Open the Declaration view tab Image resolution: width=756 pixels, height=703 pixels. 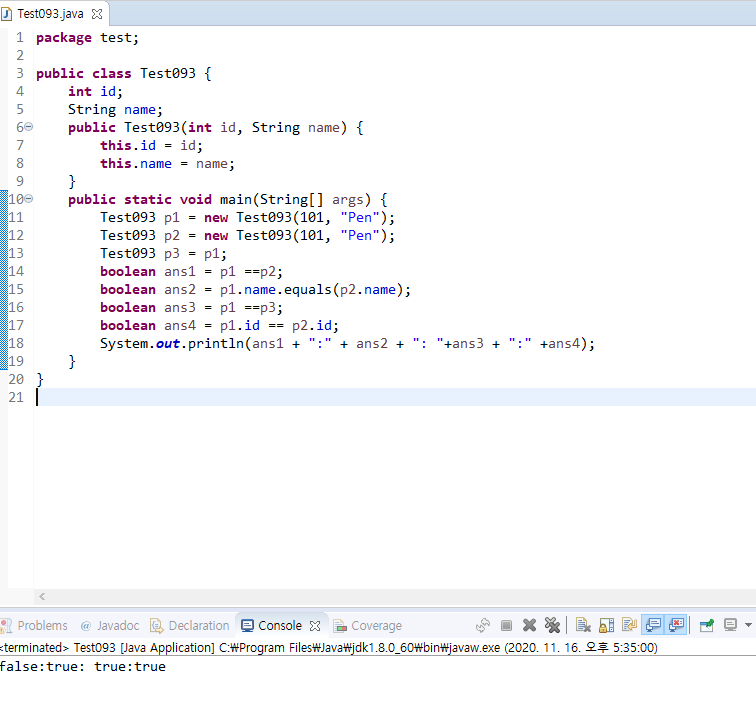(x=189, y=625)
